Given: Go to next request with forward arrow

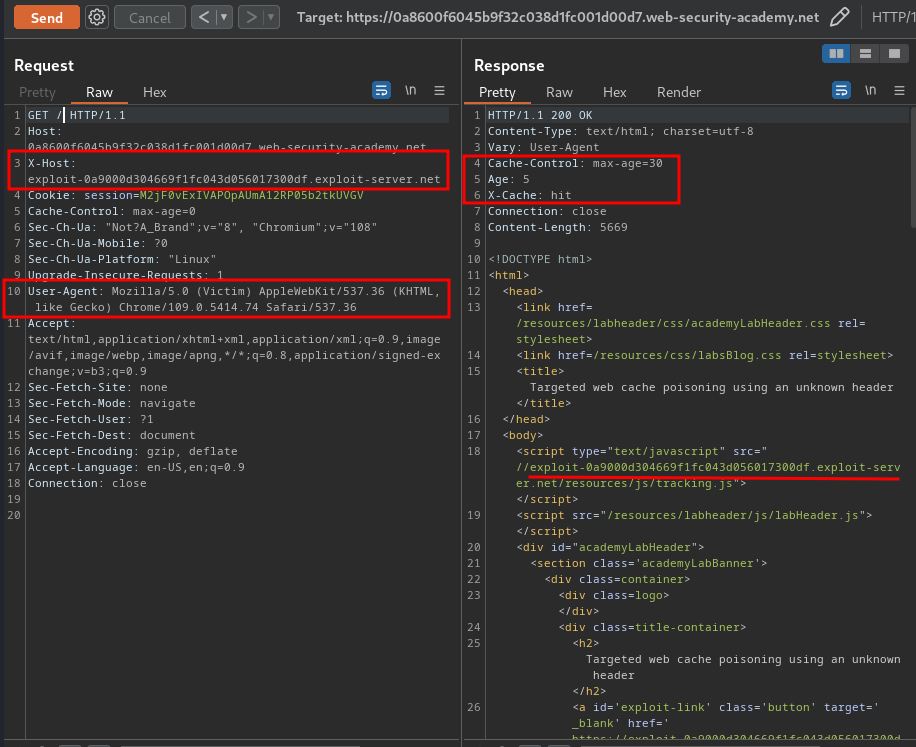Looking at the screenshot, I should pyautogui.click(x=251, y=18).
